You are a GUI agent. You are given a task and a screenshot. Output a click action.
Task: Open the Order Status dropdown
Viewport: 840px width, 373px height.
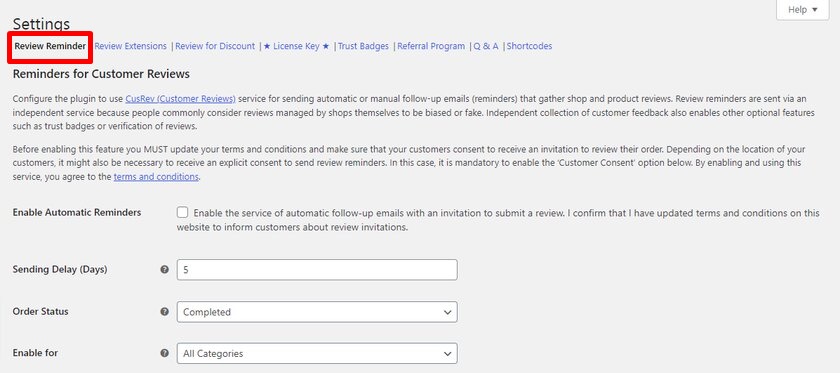(317, 312)
